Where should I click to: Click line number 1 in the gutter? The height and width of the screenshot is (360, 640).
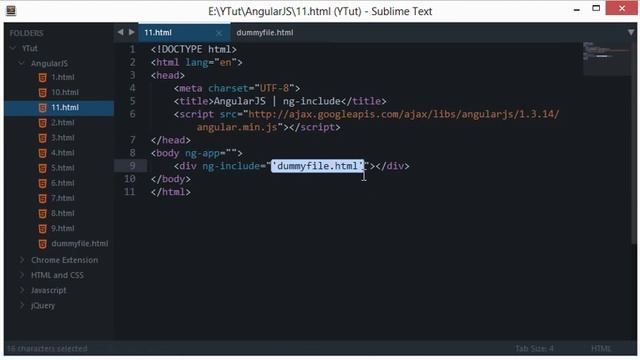(x=132, y=49)
